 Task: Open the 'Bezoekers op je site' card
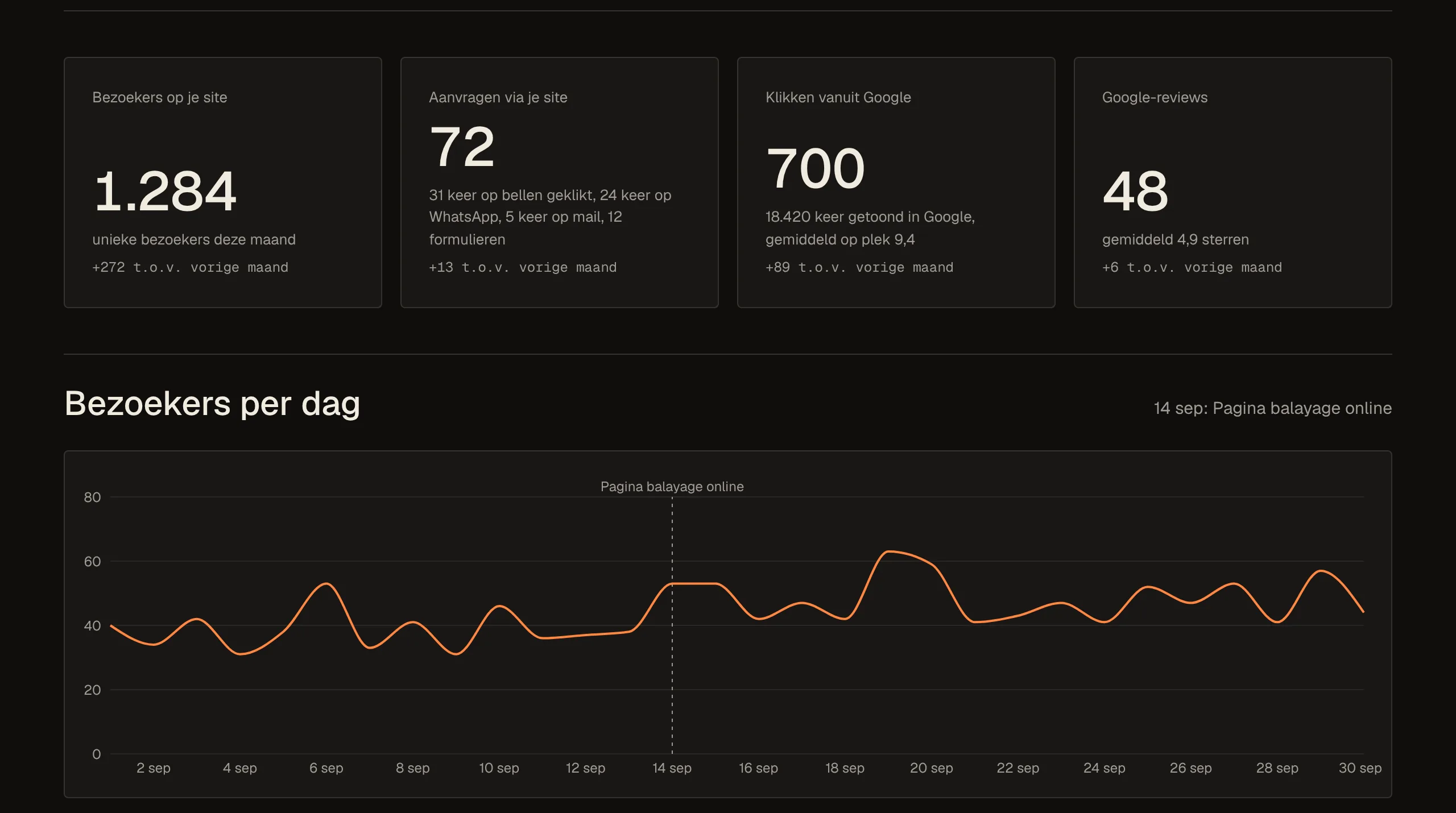pyautogui.click(x=223, y=182)
